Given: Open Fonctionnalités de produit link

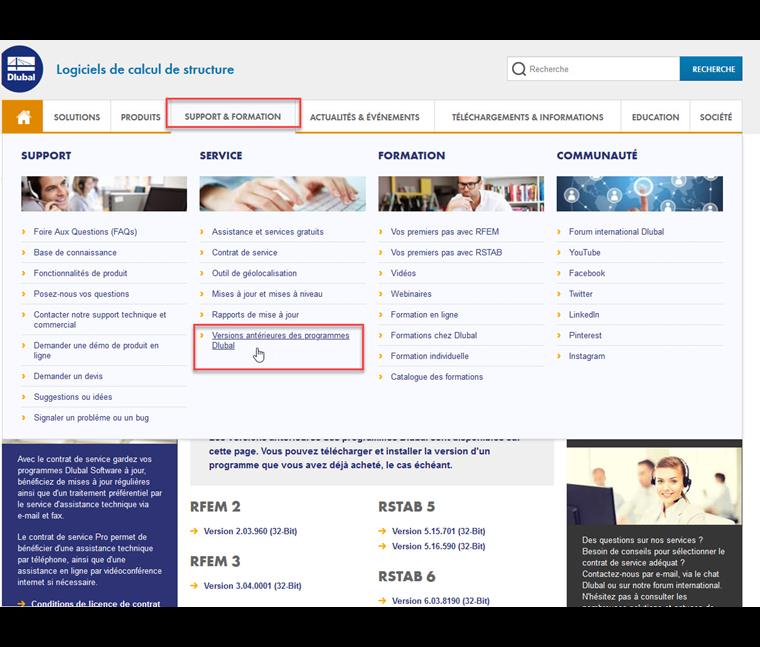Looking at the screenshot, I should click(80, 273).
